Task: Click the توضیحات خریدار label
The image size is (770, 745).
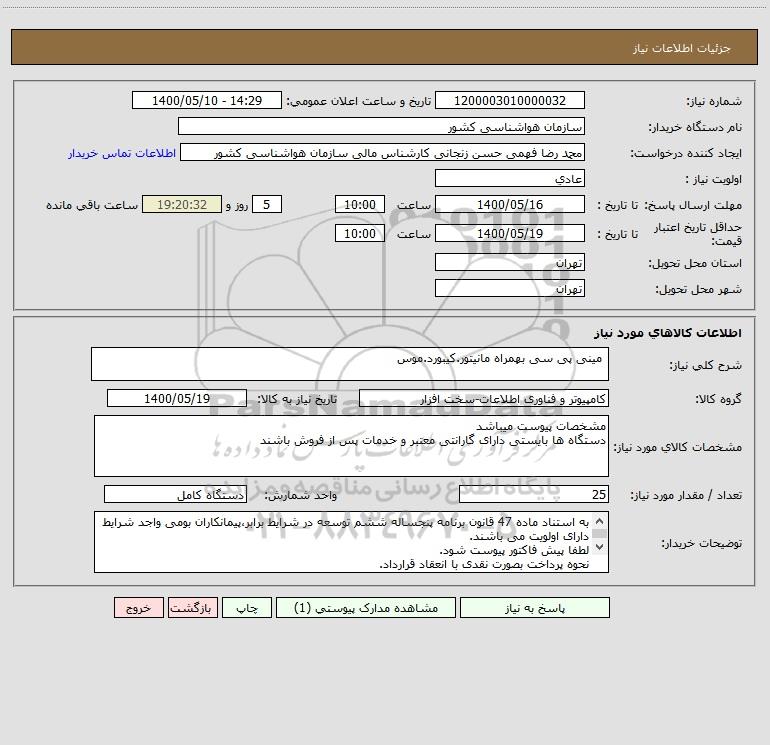Action: coord(701,543)
